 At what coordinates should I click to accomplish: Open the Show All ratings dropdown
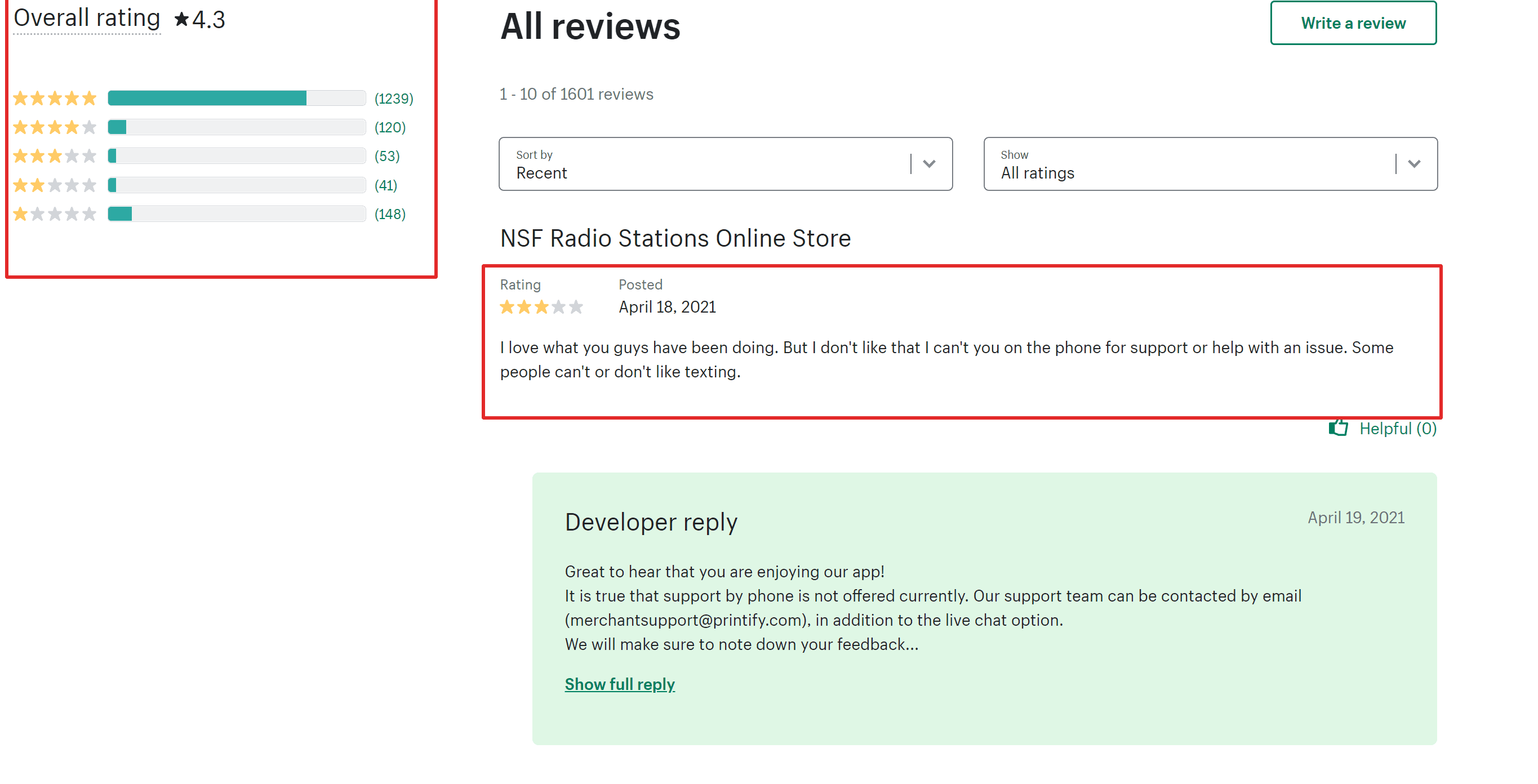[x=1210, y=163]
